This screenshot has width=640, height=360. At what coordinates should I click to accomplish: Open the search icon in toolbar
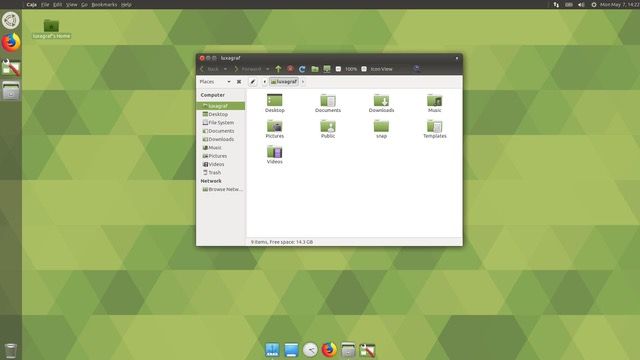(x=416, y=69)
